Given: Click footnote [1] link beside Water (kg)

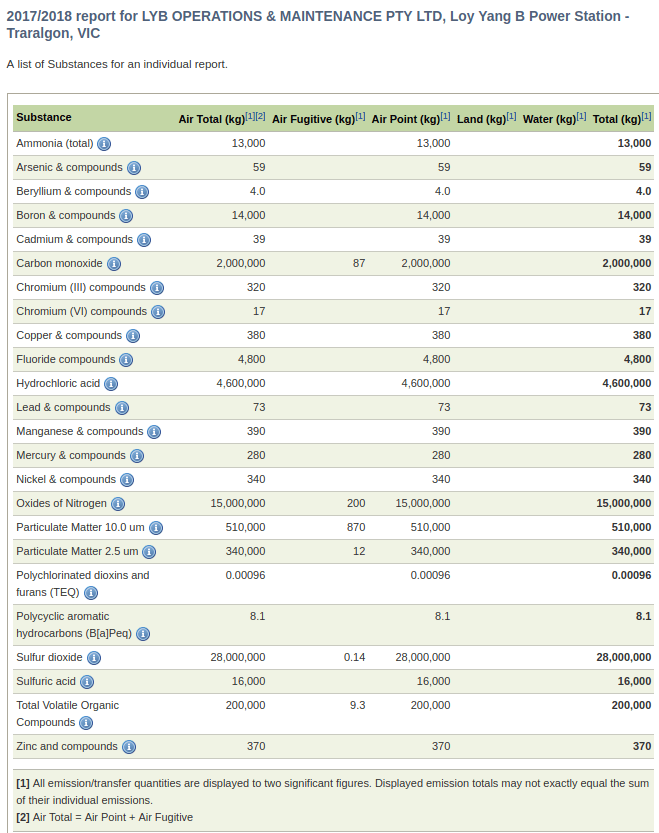Looking at the screenshot, I should click(x=581, y=117).
